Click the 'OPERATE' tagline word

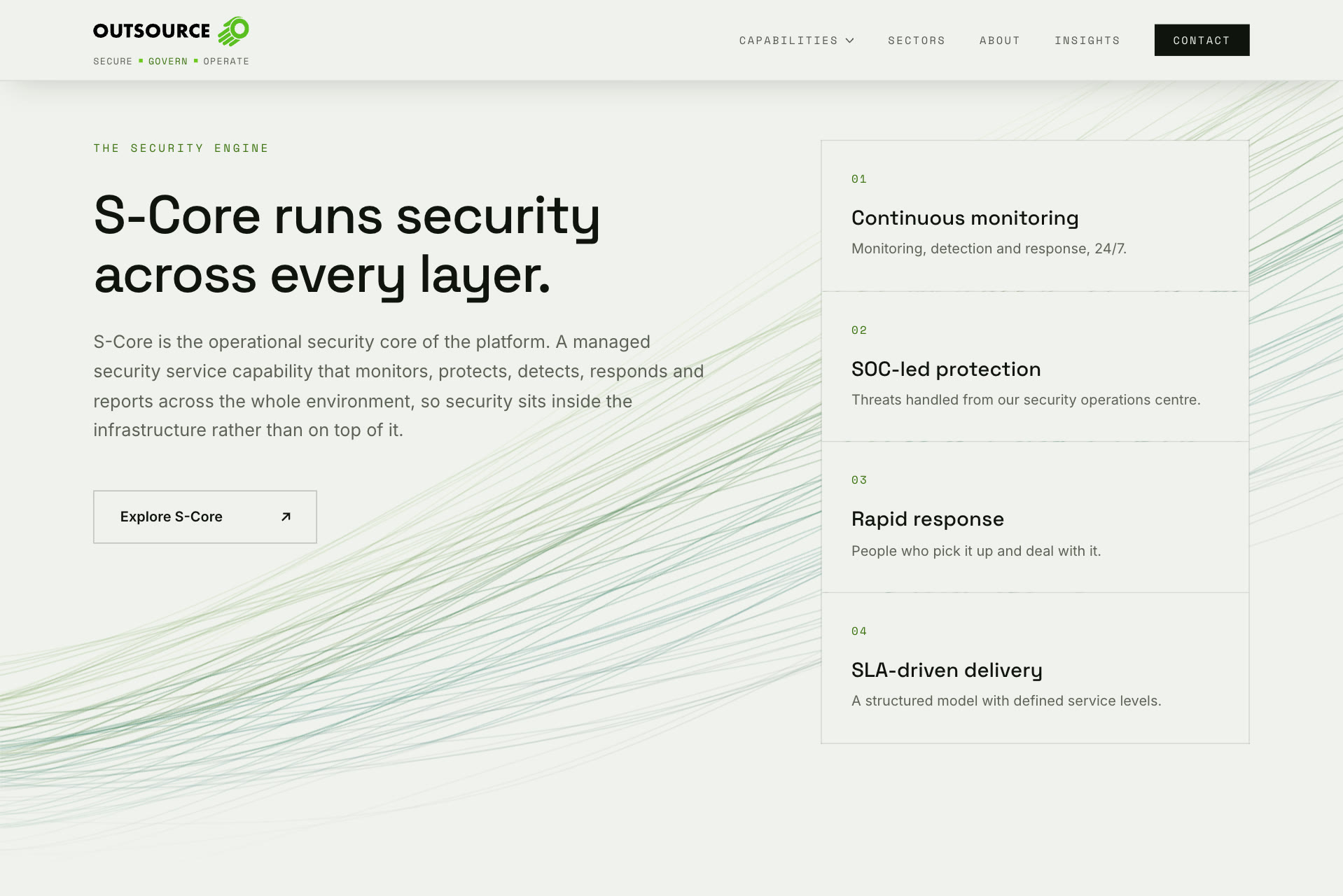(226, 62)
